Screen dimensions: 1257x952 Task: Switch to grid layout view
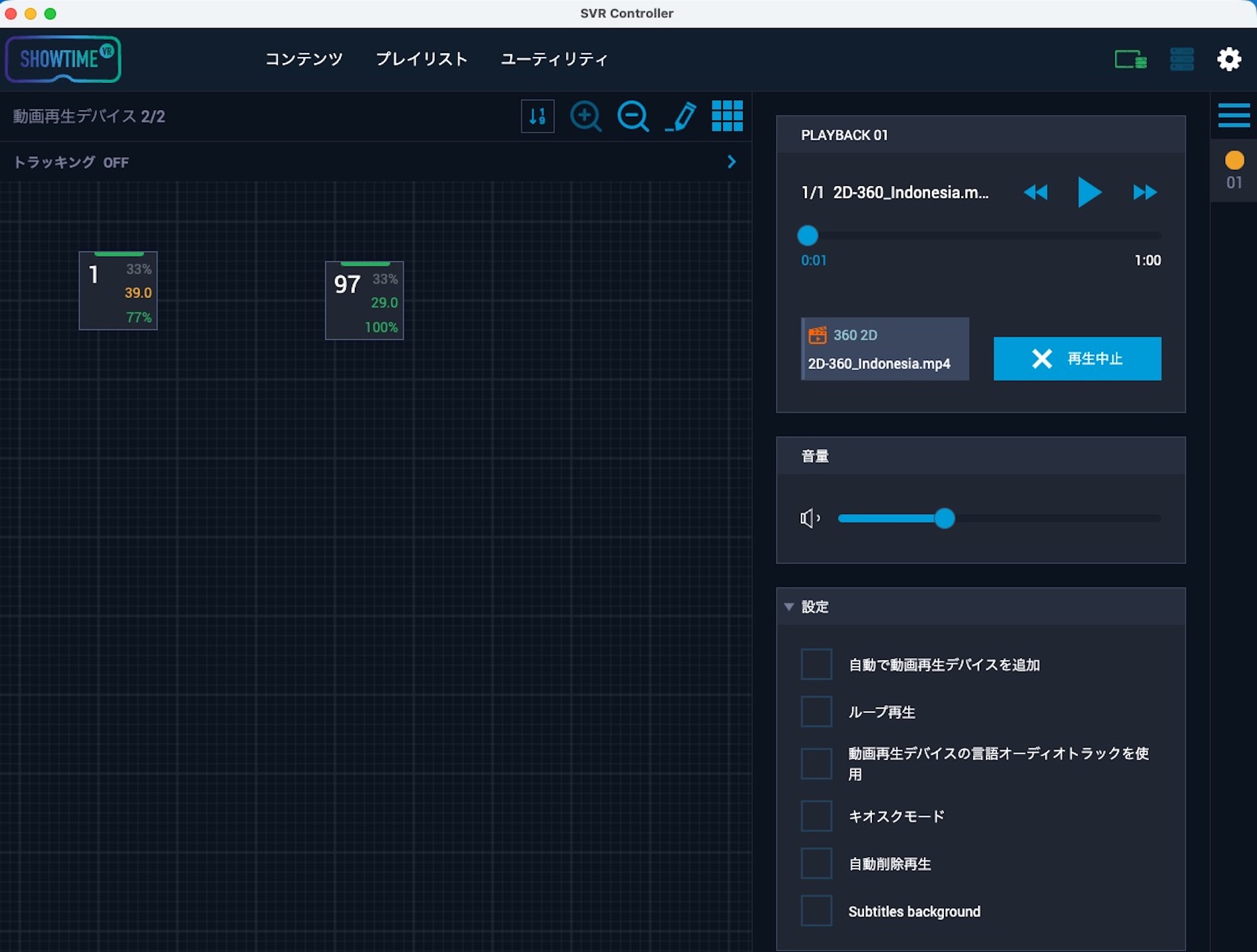click(x=727, y=117)
